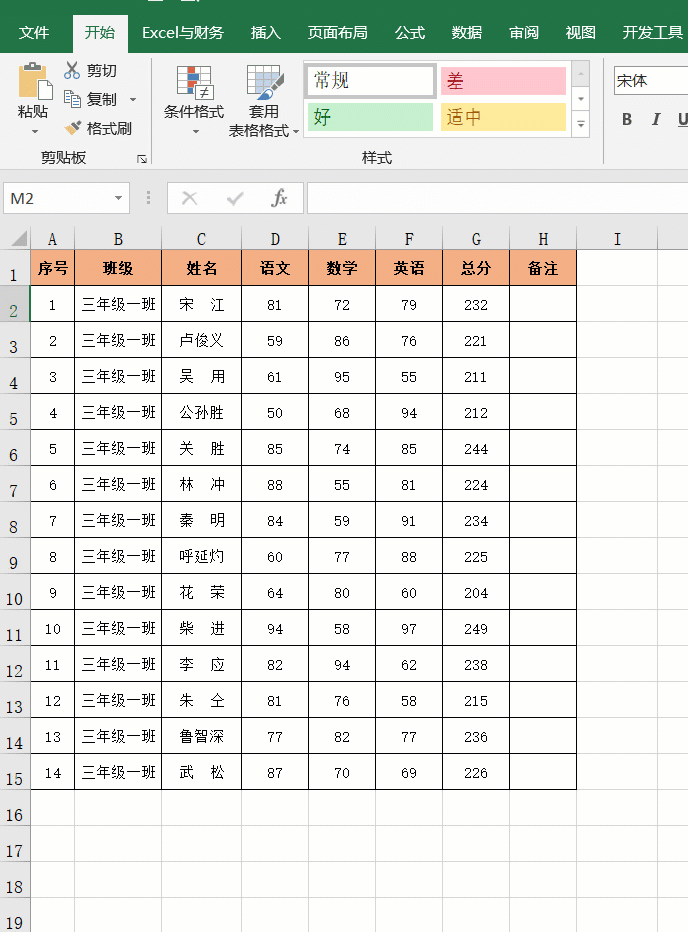
Task: Click inside the formula bar
Action: [497, 198]
